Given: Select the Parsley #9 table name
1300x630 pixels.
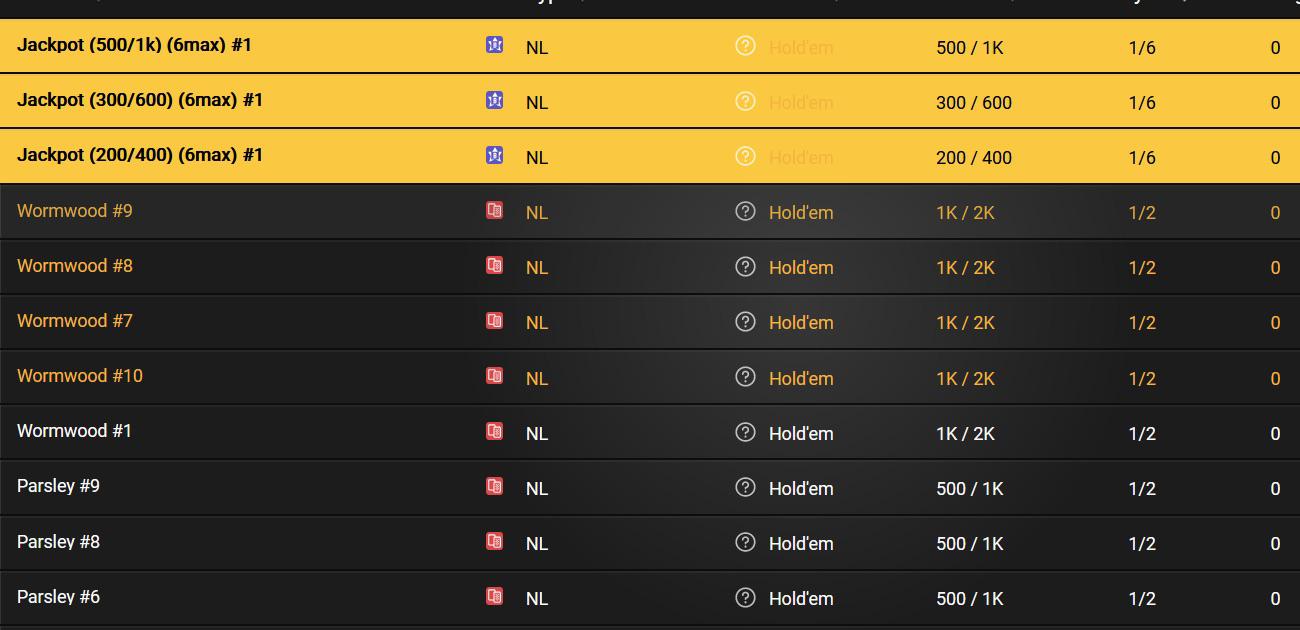Looking at the screenshot, I should (x=58, y=488).
